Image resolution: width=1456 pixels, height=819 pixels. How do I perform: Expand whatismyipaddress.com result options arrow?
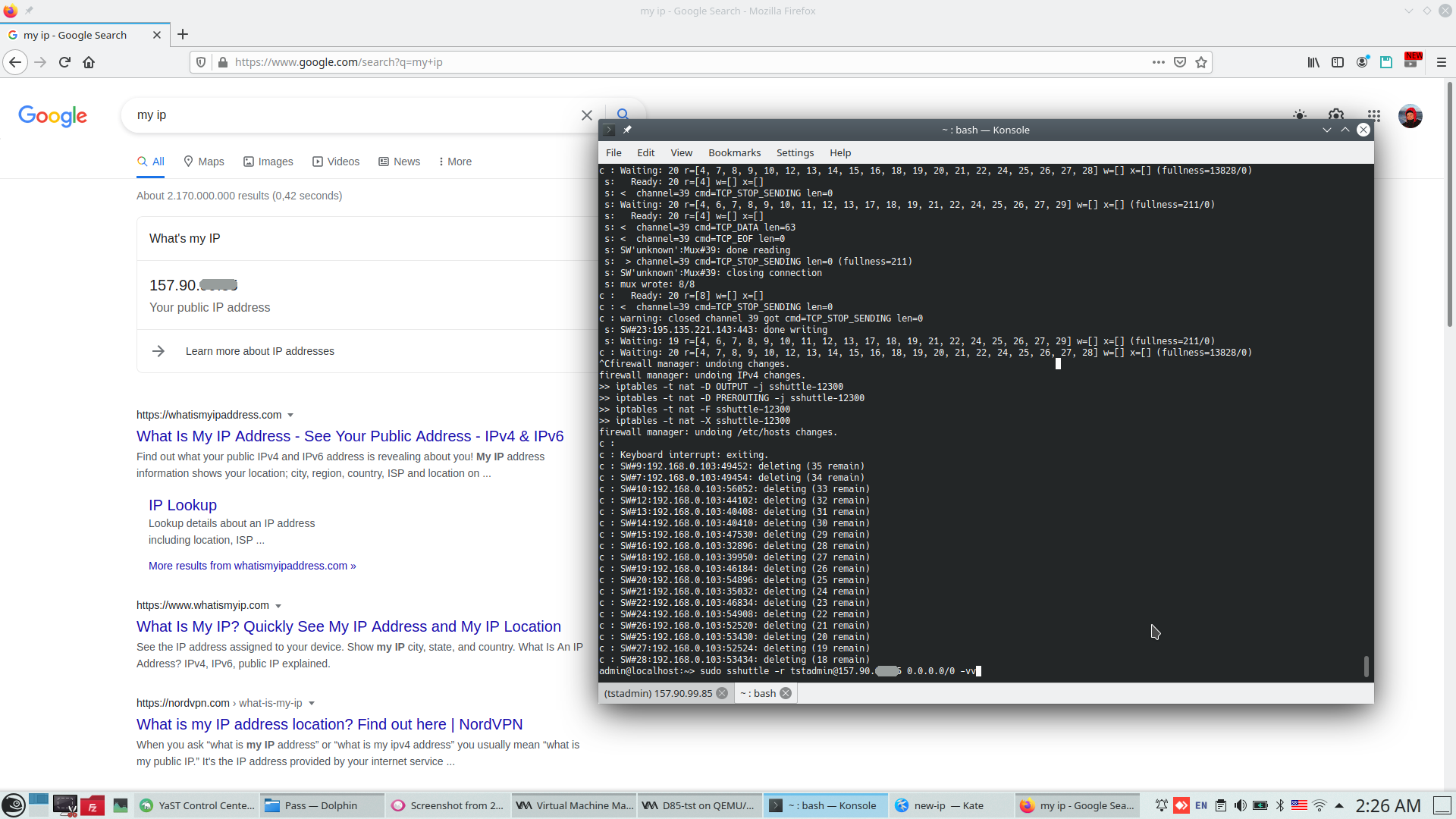290,416
